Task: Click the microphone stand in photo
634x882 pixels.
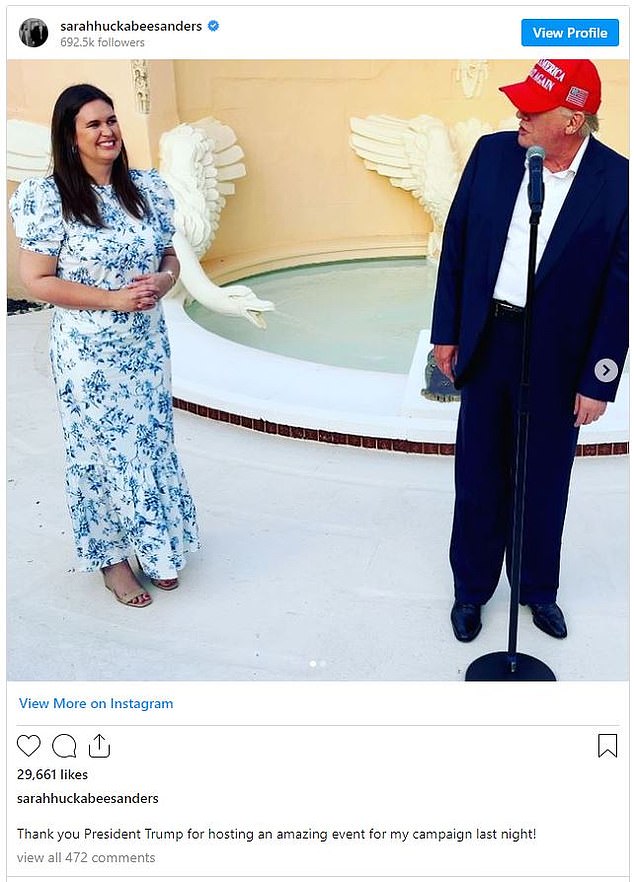Action: point(520,415)
